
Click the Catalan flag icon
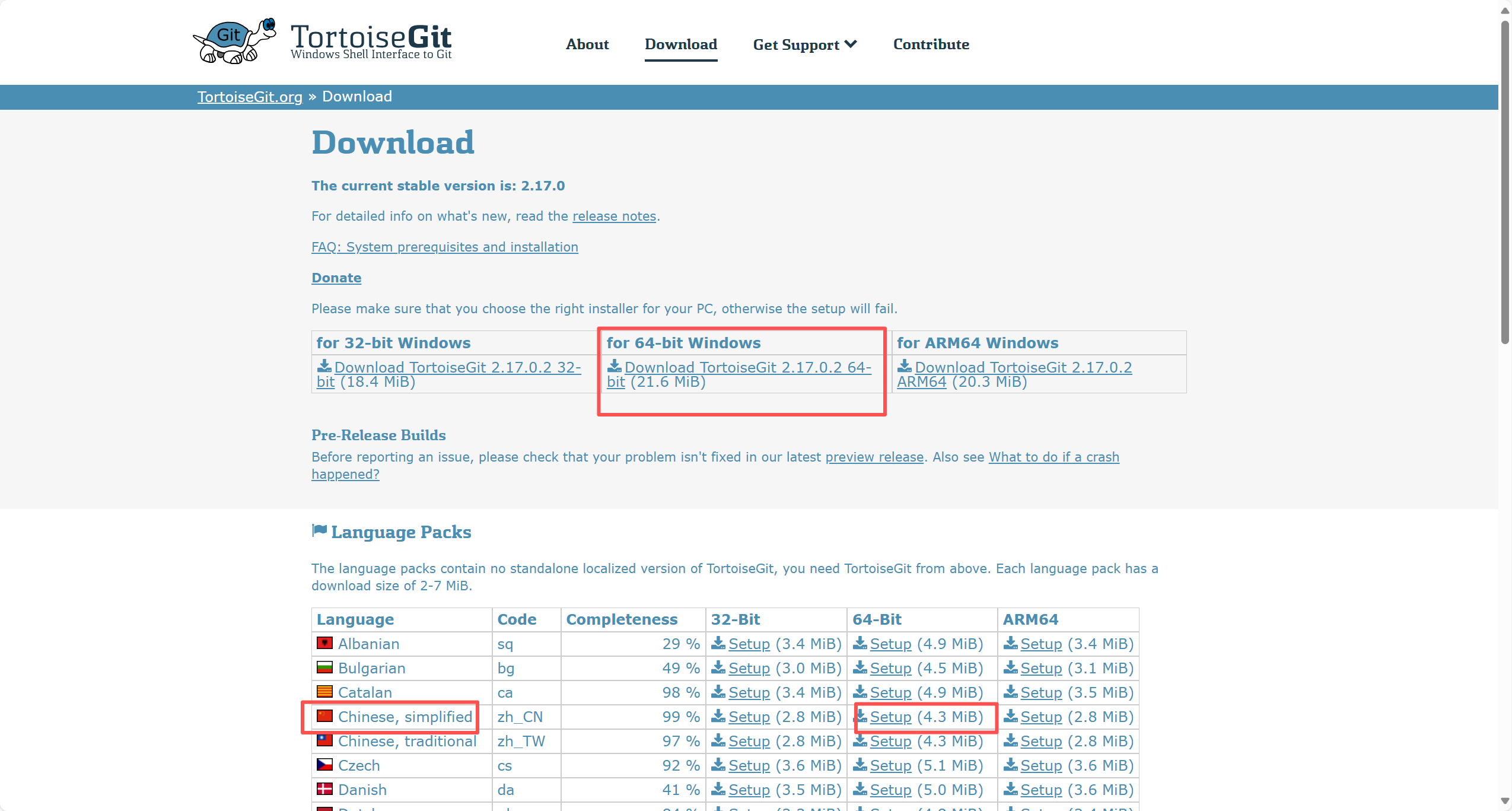pos(324,692)
